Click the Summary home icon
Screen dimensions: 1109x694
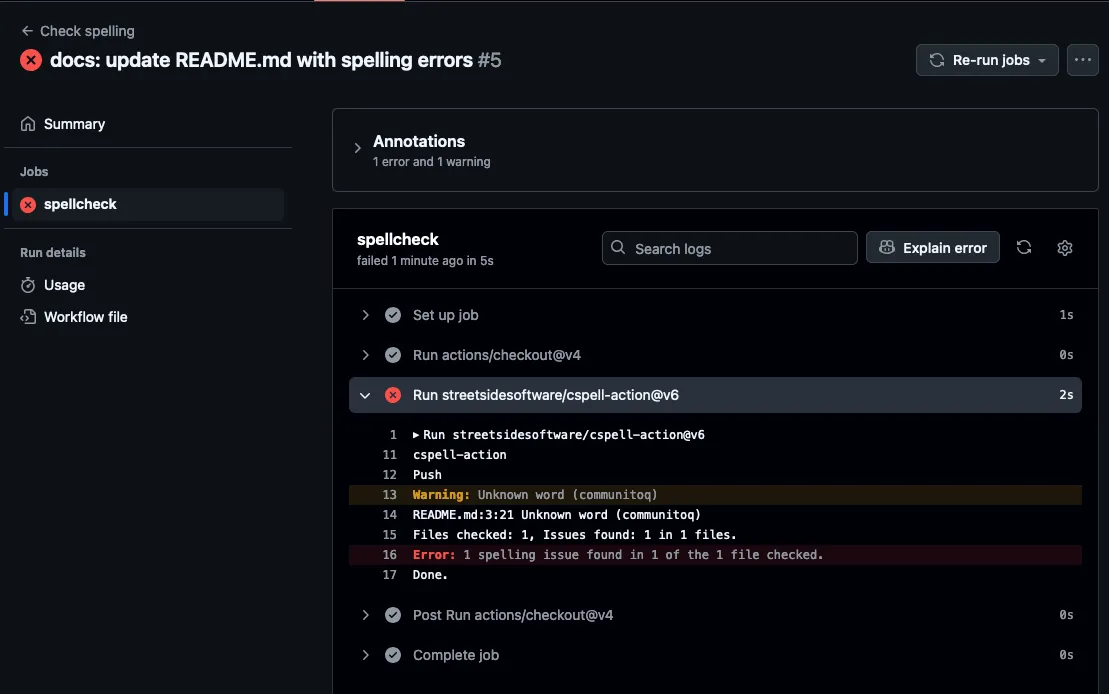(28, 124)
